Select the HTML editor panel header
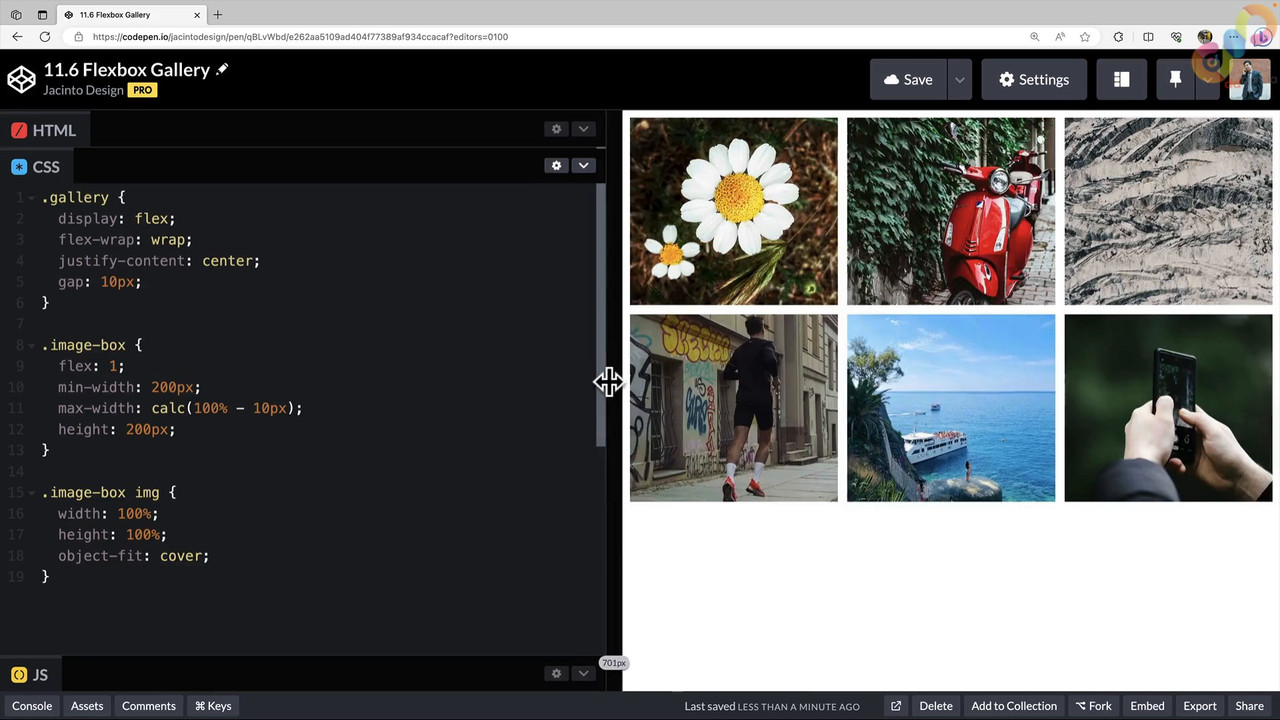 (44, 130)
